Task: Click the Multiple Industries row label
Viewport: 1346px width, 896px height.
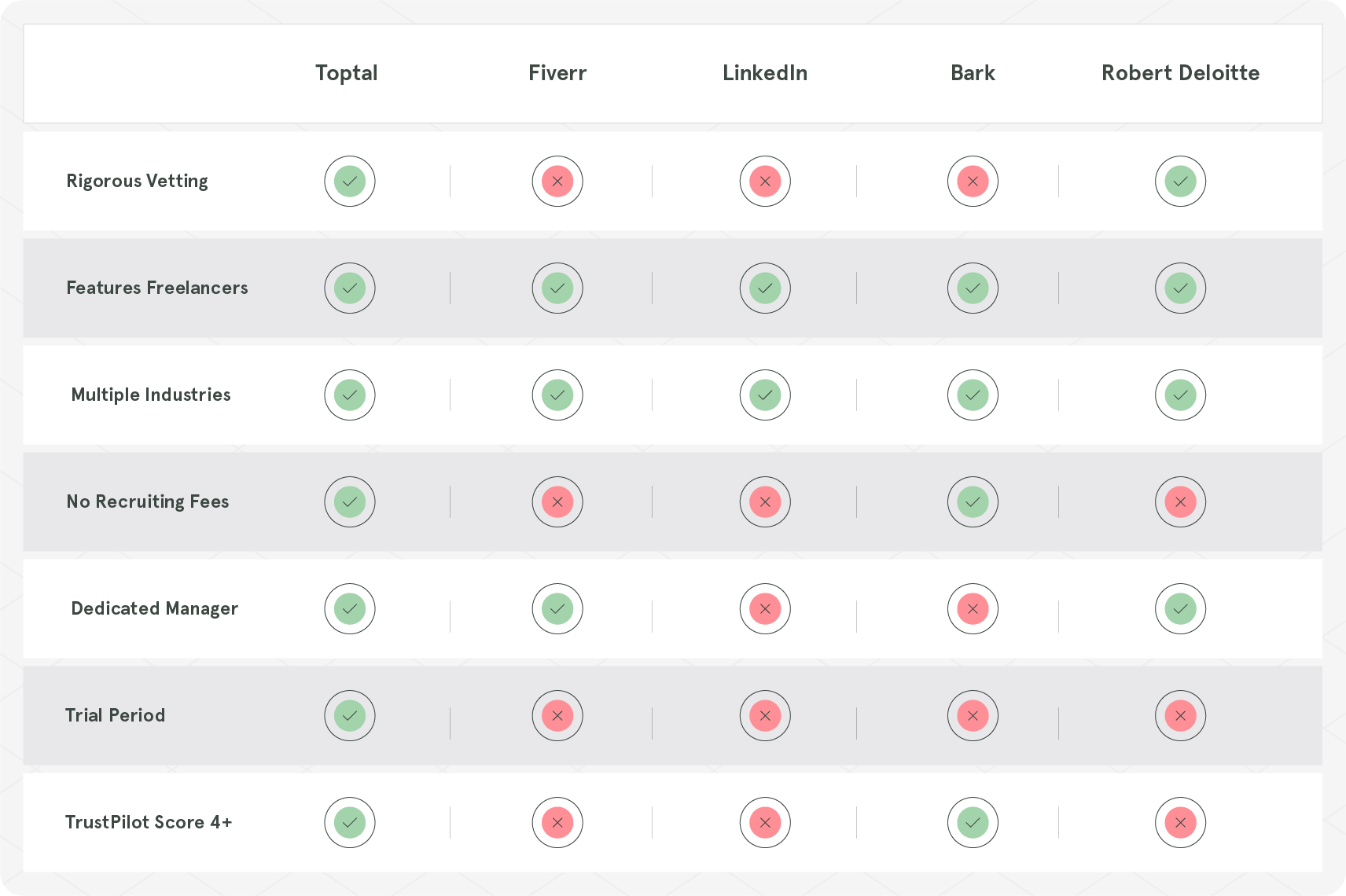Action: pyautogui.click(x=151, y=395)
